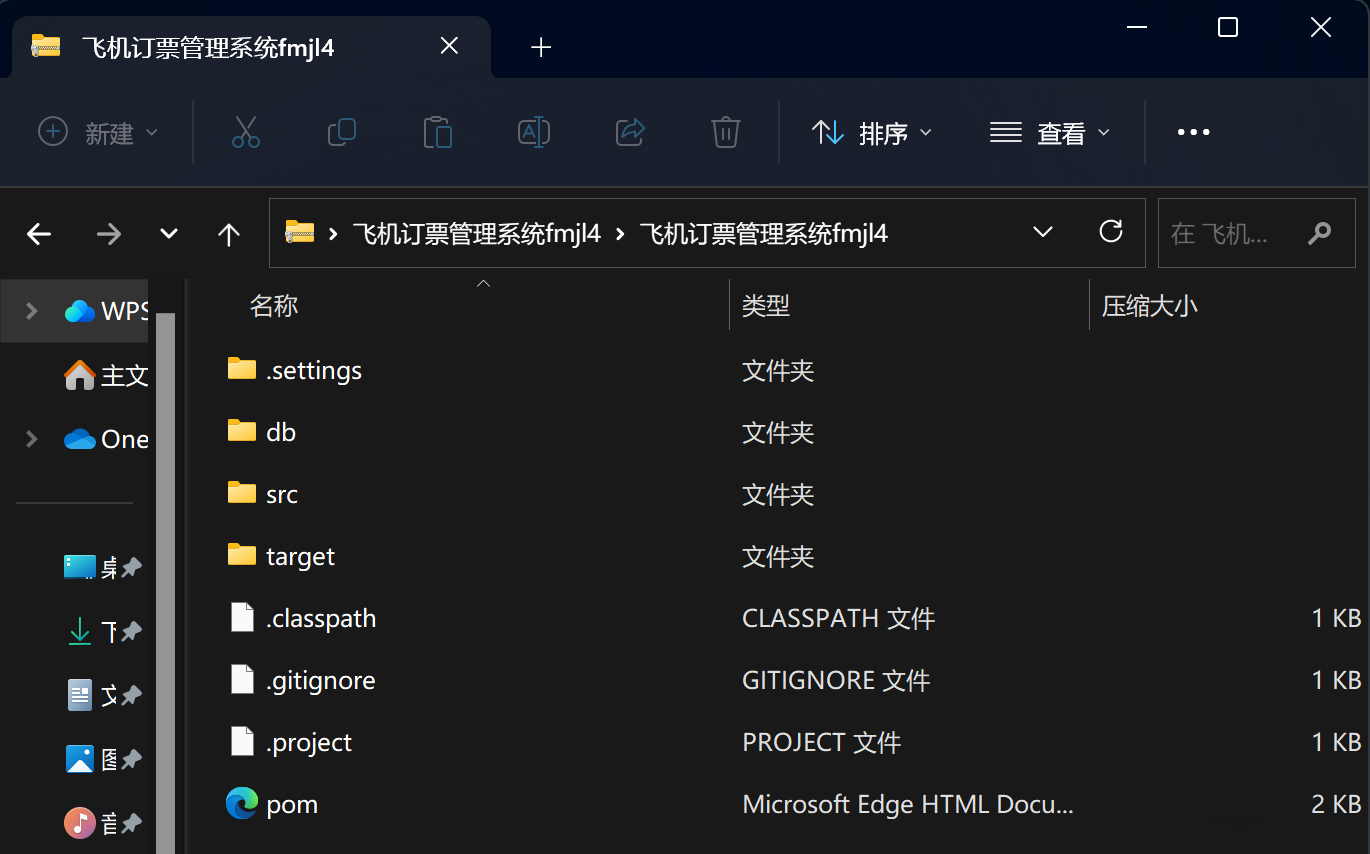1370x854 pixels.
Task: Click first 飞机订票管理系统fmjl4 breadcrumb
Action: [477, 234]
